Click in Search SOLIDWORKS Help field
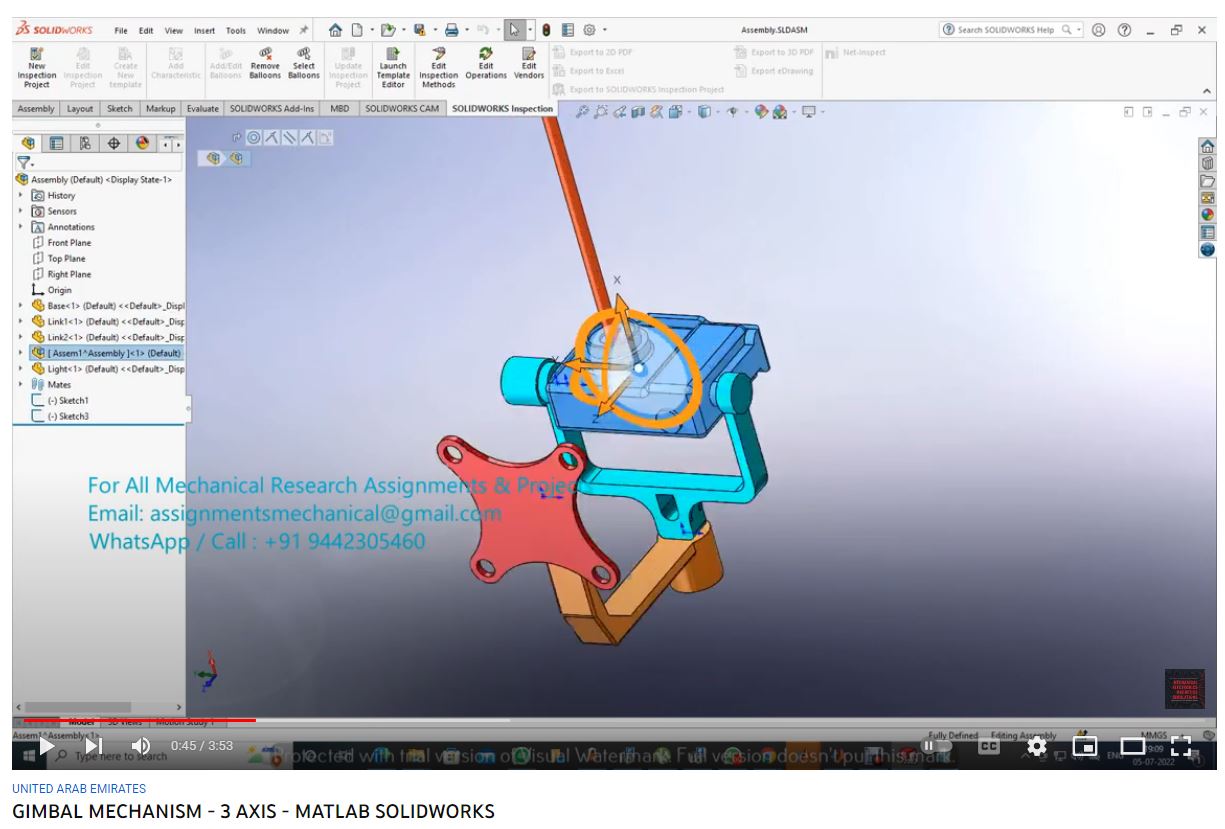Screen dimensions: 1225x829 (x=1013, y=30)
